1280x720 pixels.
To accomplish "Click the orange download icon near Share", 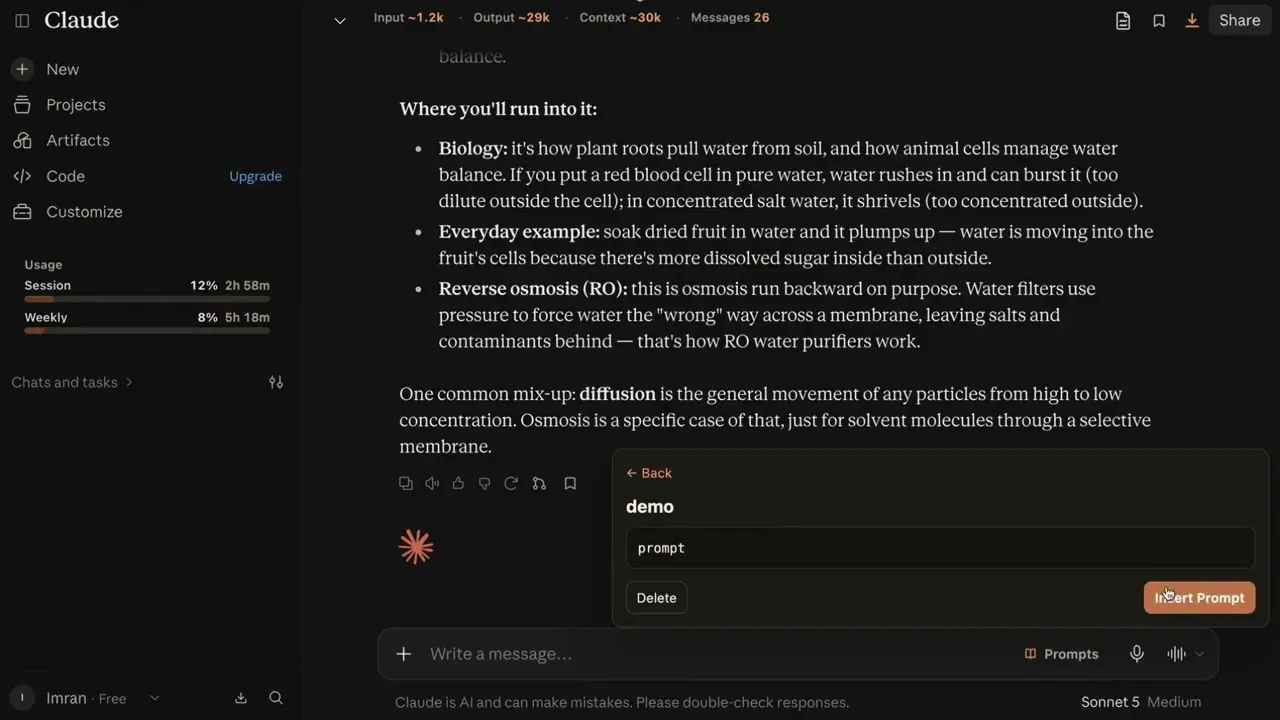I will (x=1192, y=20).
